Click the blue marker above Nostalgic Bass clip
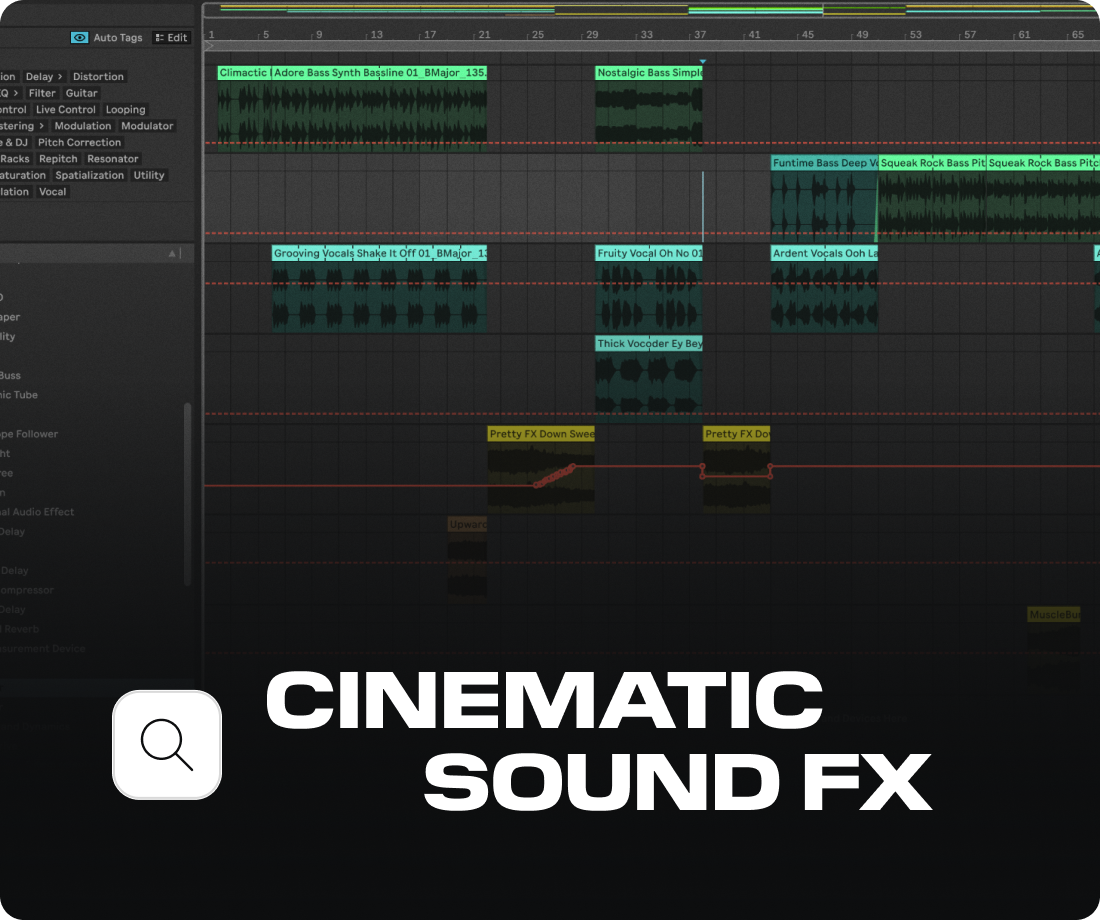 tap(703, 61)
